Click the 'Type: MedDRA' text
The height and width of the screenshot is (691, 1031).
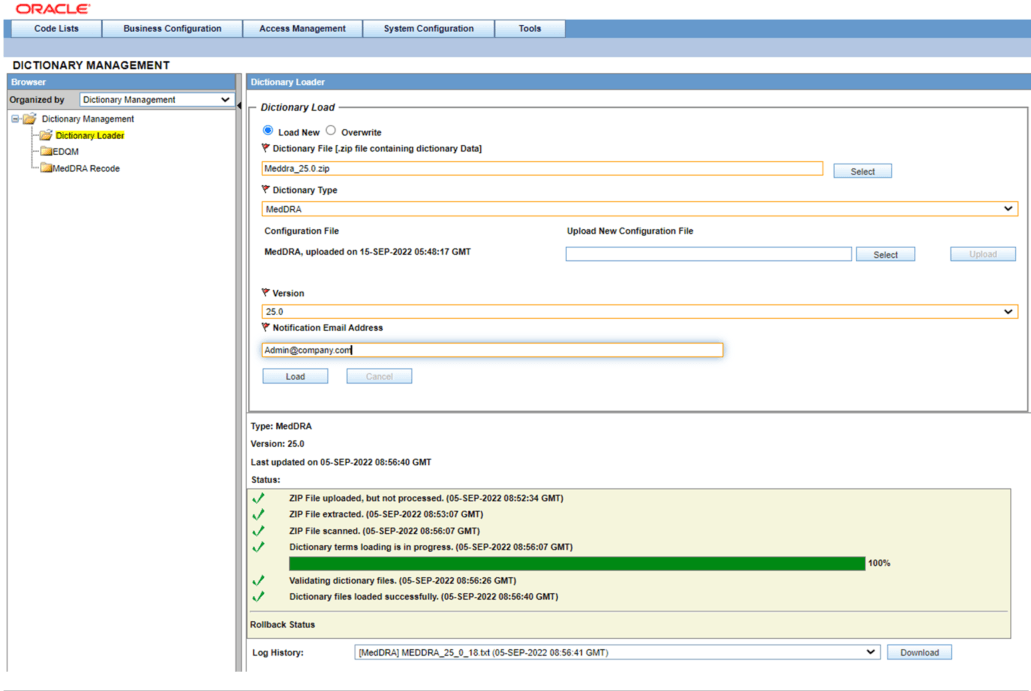click(x=281, y=426)
